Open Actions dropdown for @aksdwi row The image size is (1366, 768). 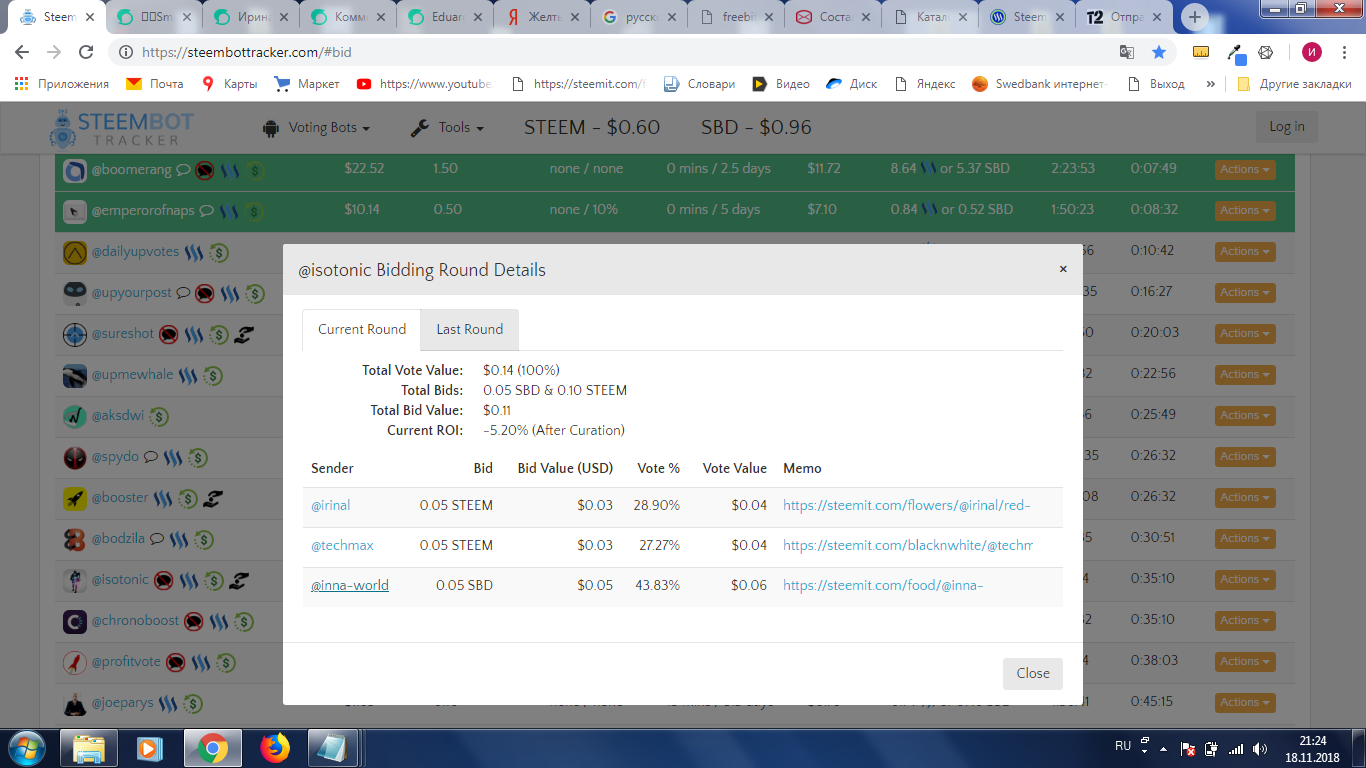pyautogui.click(x=1245, y=415)
